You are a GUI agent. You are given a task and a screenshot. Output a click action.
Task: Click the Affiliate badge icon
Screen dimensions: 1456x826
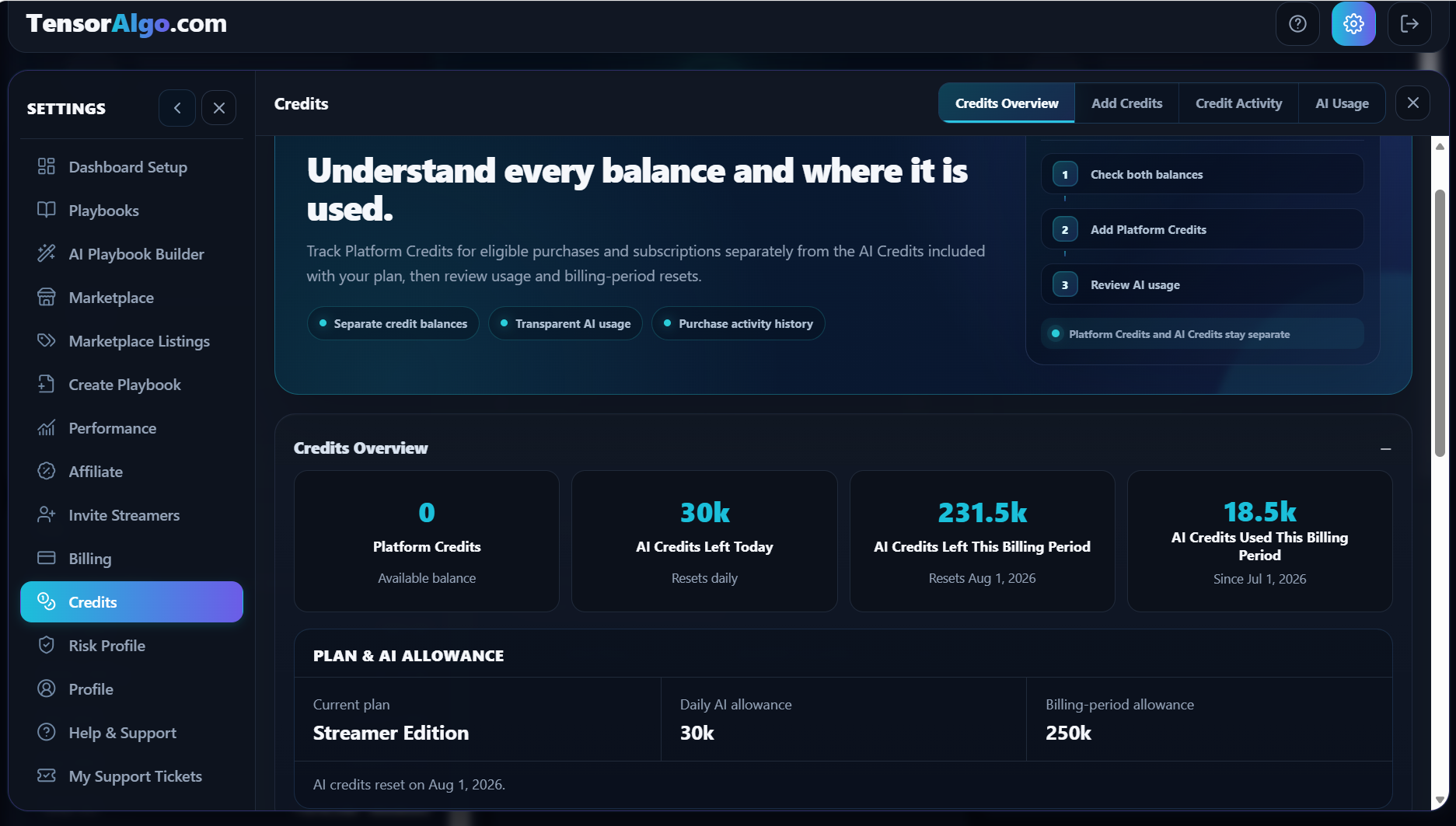pyautogui.click(x=47, y=471)
